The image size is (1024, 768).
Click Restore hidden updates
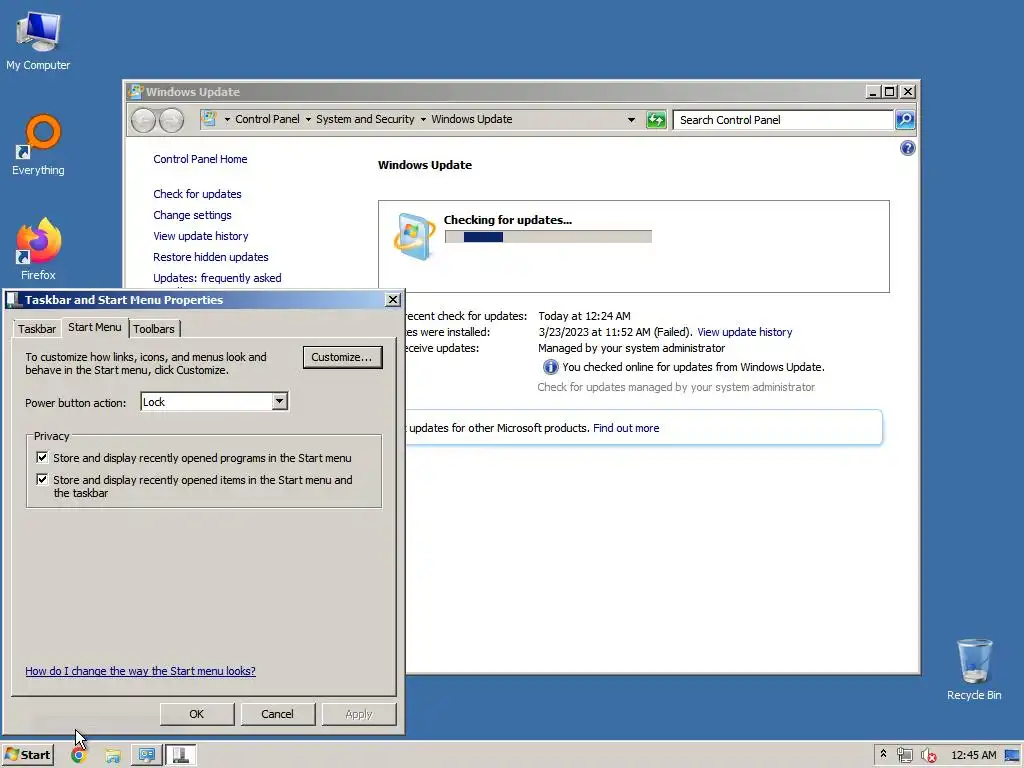click(211, 257)
